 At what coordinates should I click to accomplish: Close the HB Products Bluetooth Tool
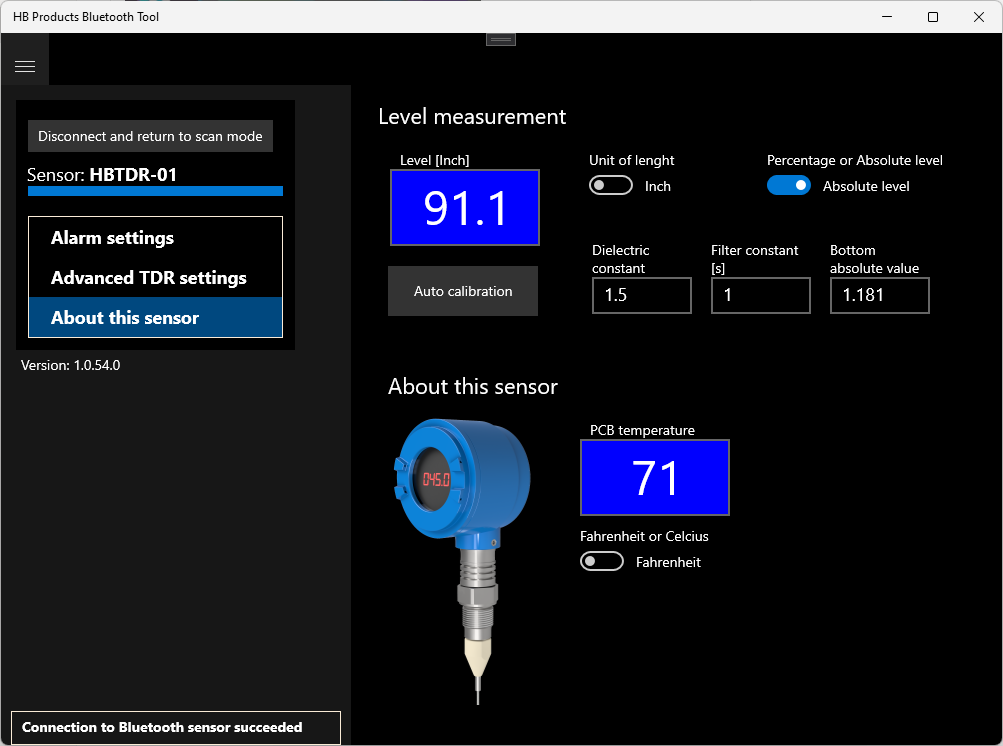[979, 17]
